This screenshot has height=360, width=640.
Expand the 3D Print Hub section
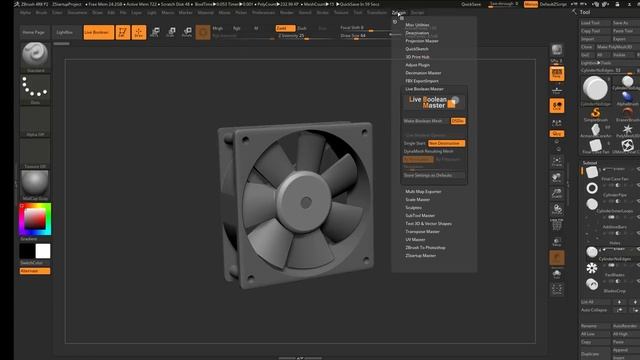point(417,57)
